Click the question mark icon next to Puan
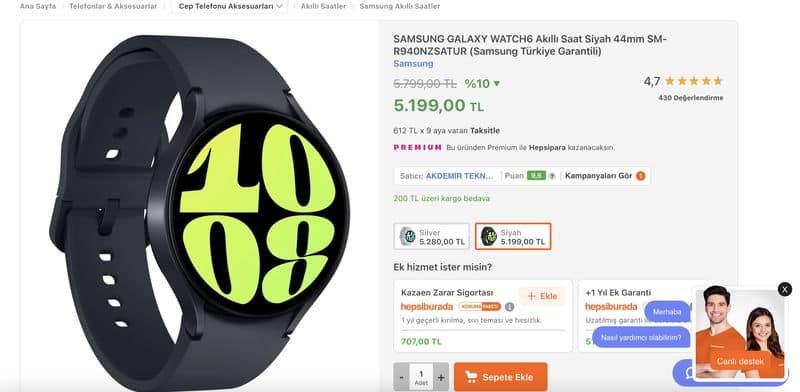 coord(552,176)
